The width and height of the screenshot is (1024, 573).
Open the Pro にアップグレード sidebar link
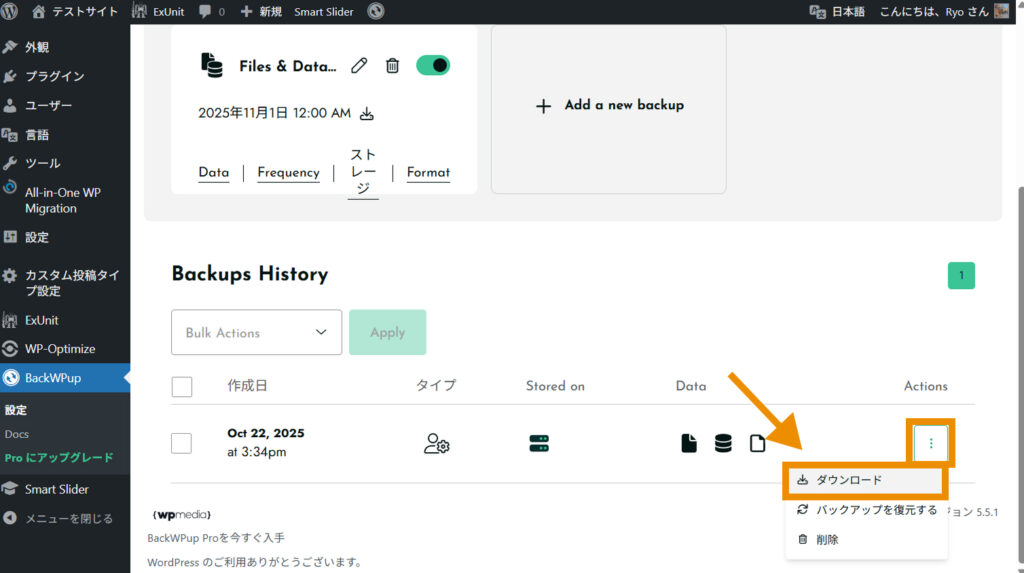tap(59, 458)
